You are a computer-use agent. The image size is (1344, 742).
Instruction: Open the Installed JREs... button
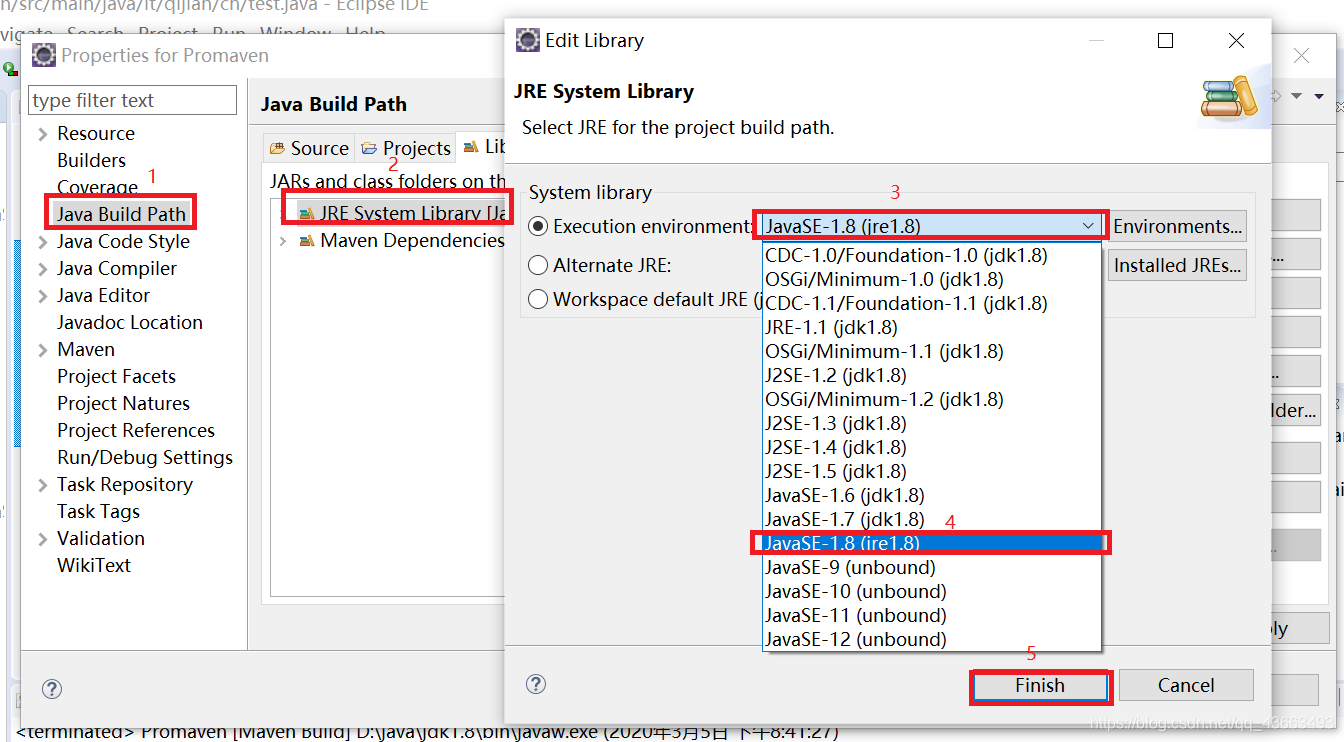pos(1177,265)
